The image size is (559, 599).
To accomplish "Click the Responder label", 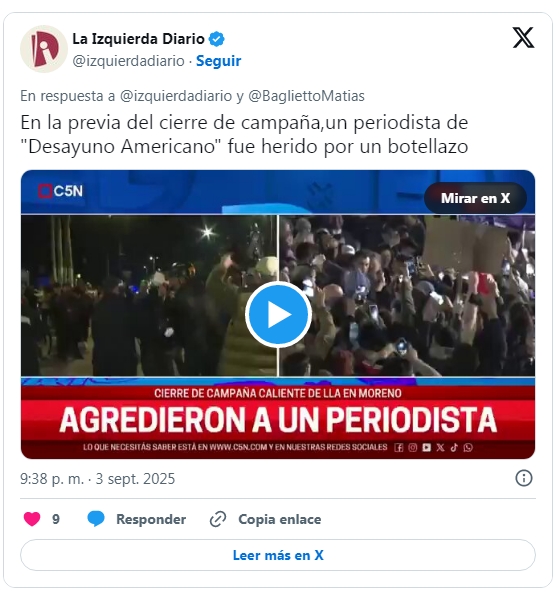I will [151, 519].
